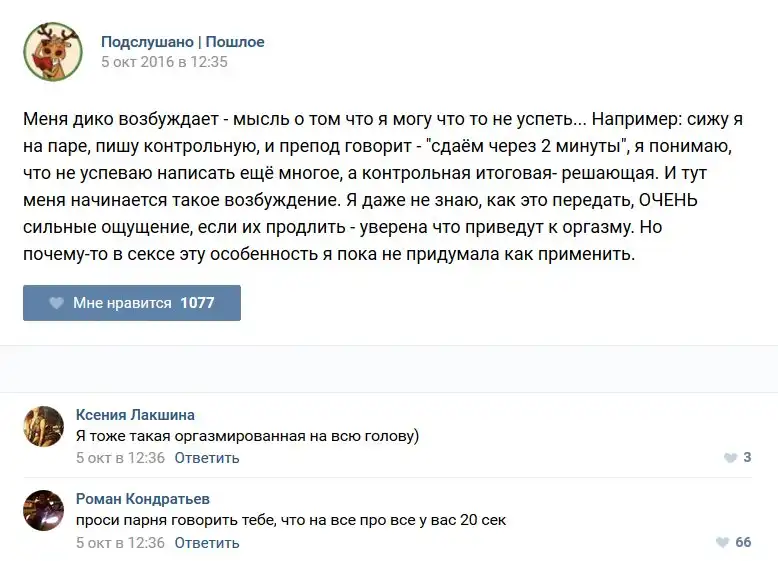Click the comment text Я тоже такая
The height and width of the screenshot is (561, 778).
point(248,436)
